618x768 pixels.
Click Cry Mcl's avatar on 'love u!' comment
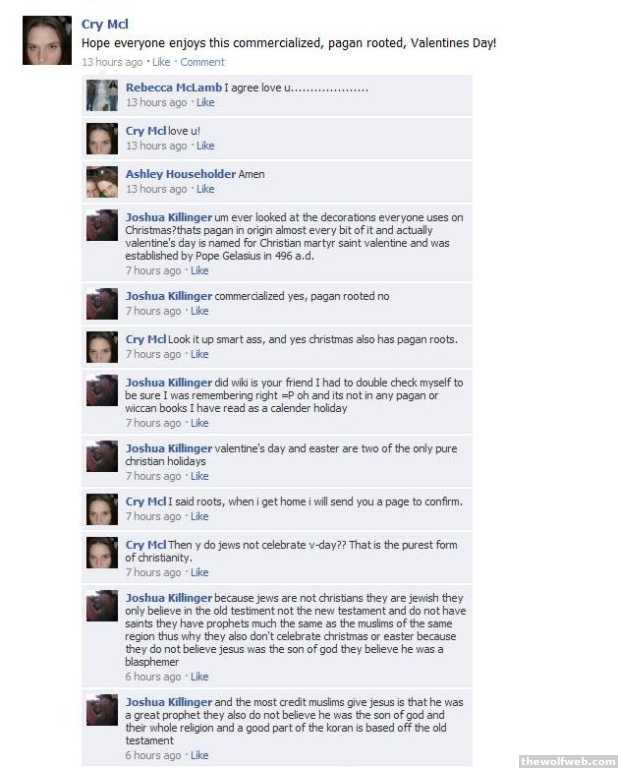pos(102,139)
